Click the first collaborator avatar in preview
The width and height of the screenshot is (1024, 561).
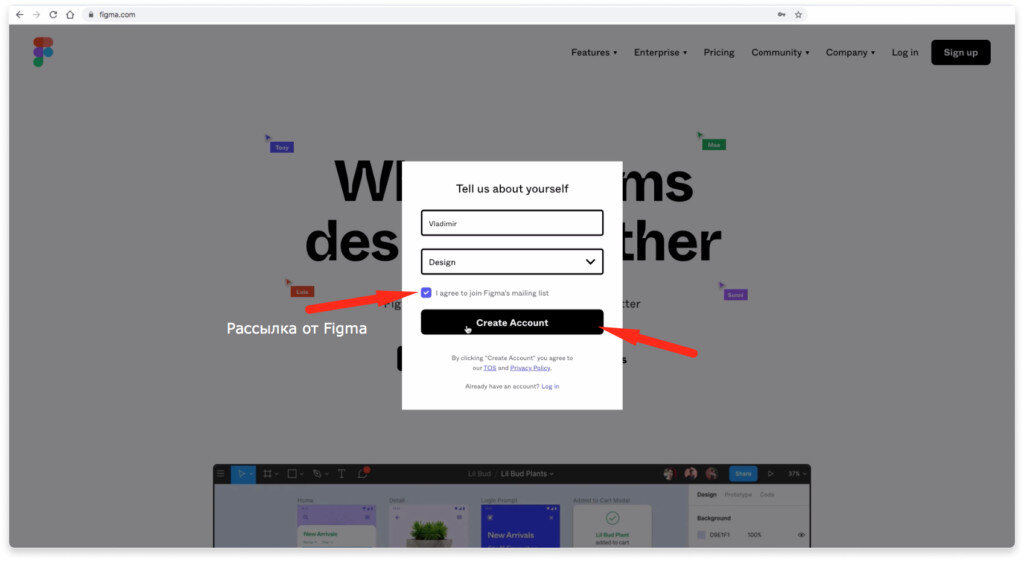669,473
